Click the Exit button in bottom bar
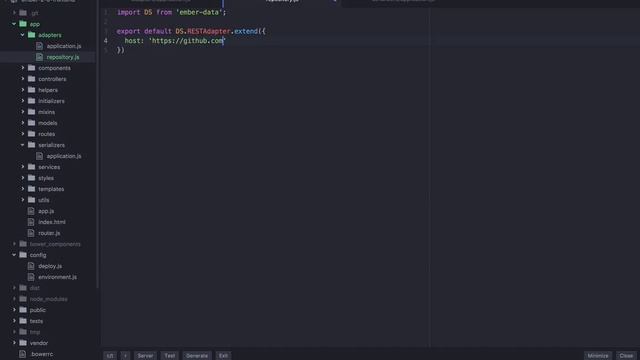 tap(223, 356)
